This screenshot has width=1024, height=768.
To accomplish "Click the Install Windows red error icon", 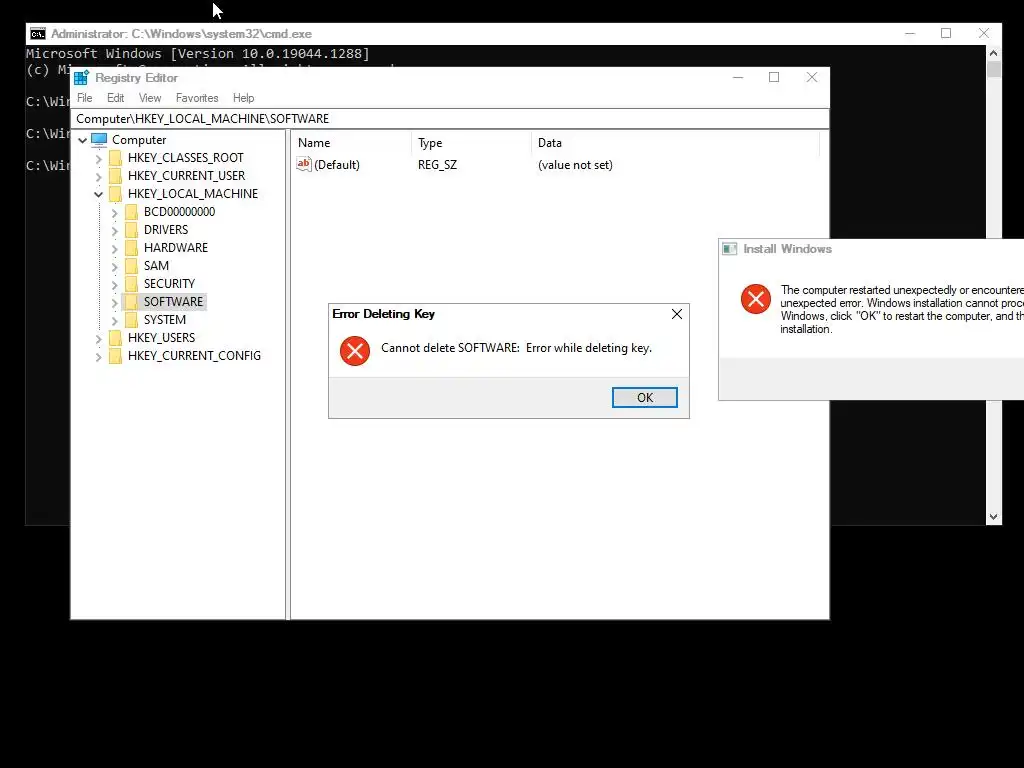I will coord(756,299).
